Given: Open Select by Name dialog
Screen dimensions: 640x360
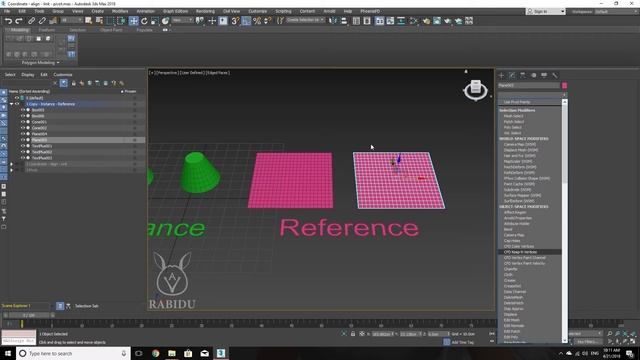Looking at the screenshot, I should [99, 20].
